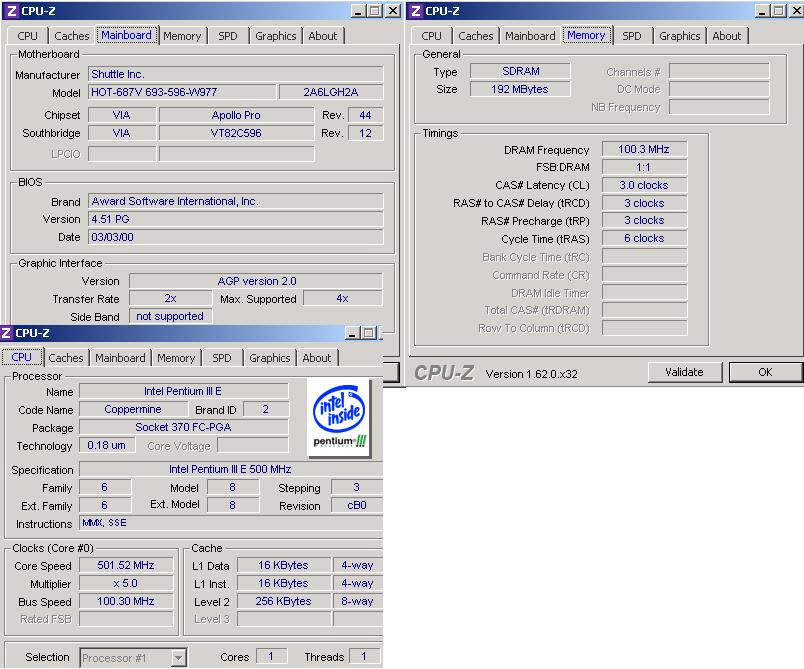Click the Cycle Time value 6 clocks

(644, 238)
